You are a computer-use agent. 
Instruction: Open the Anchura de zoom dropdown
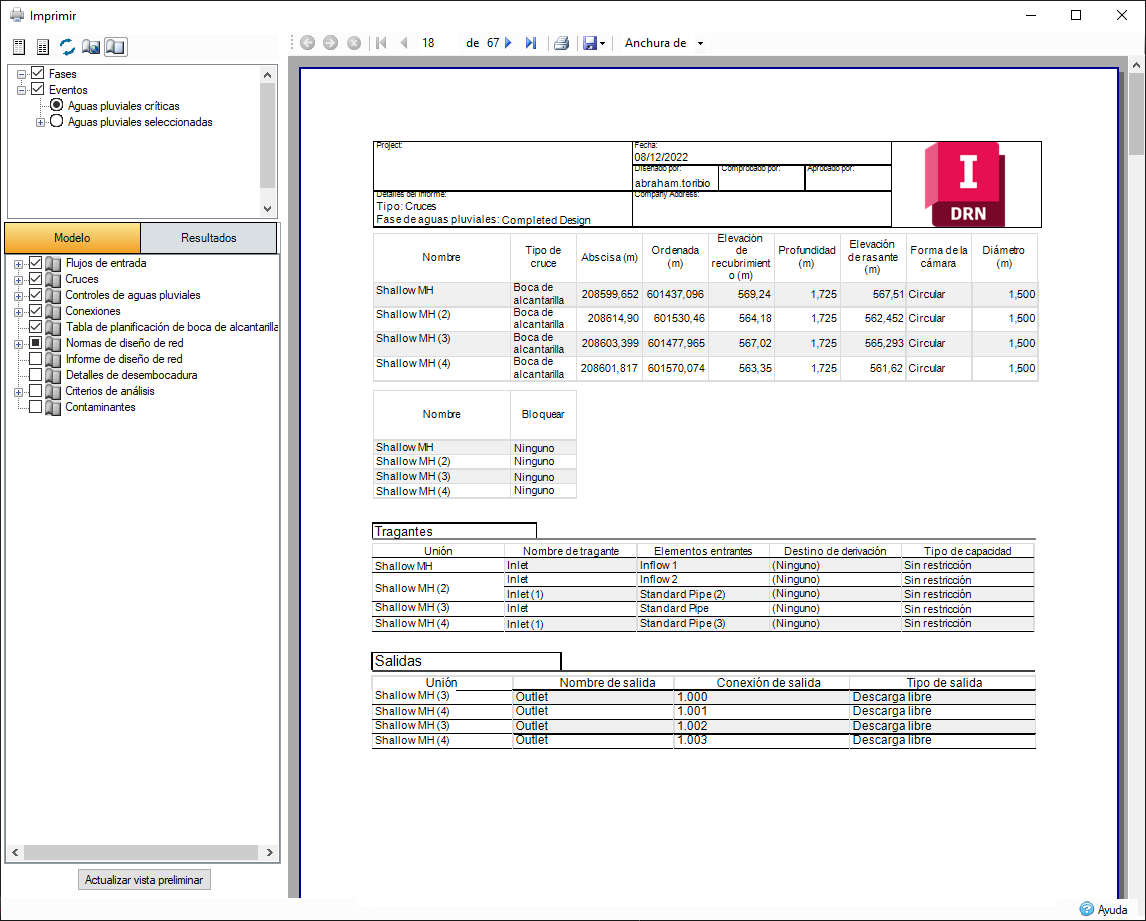click(700, 43)
